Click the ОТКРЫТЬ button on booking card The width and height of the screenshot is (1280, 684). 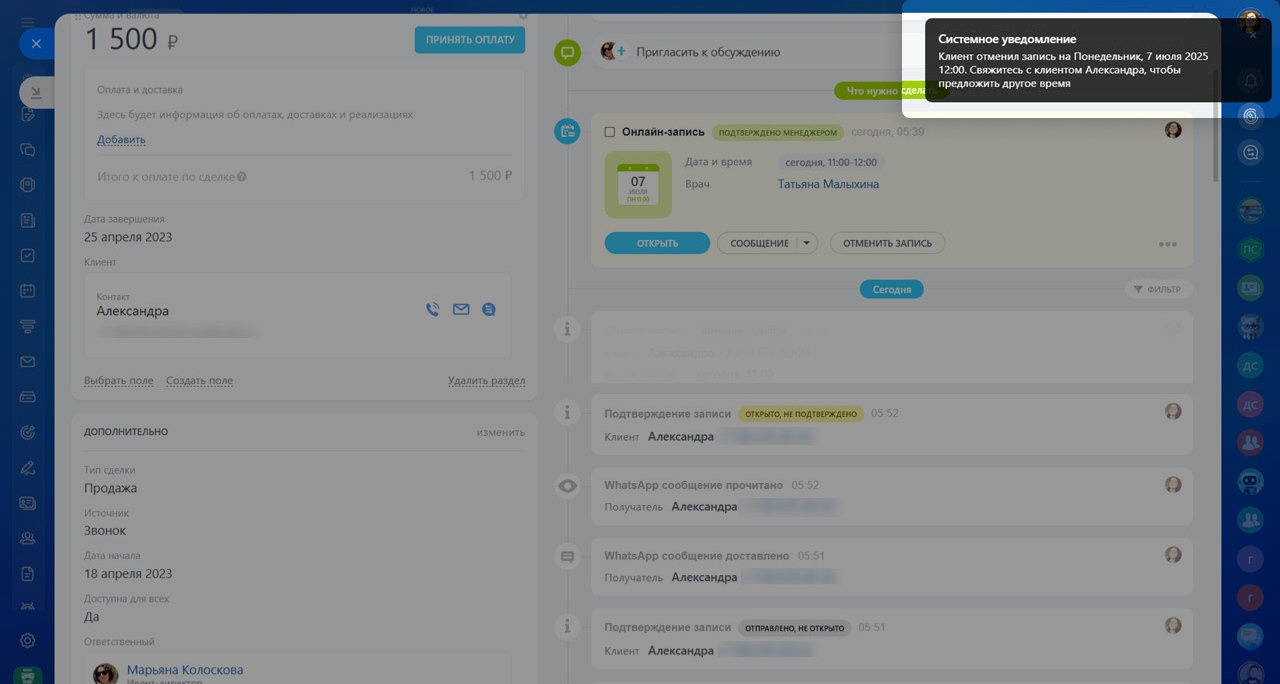coord(657,243)
